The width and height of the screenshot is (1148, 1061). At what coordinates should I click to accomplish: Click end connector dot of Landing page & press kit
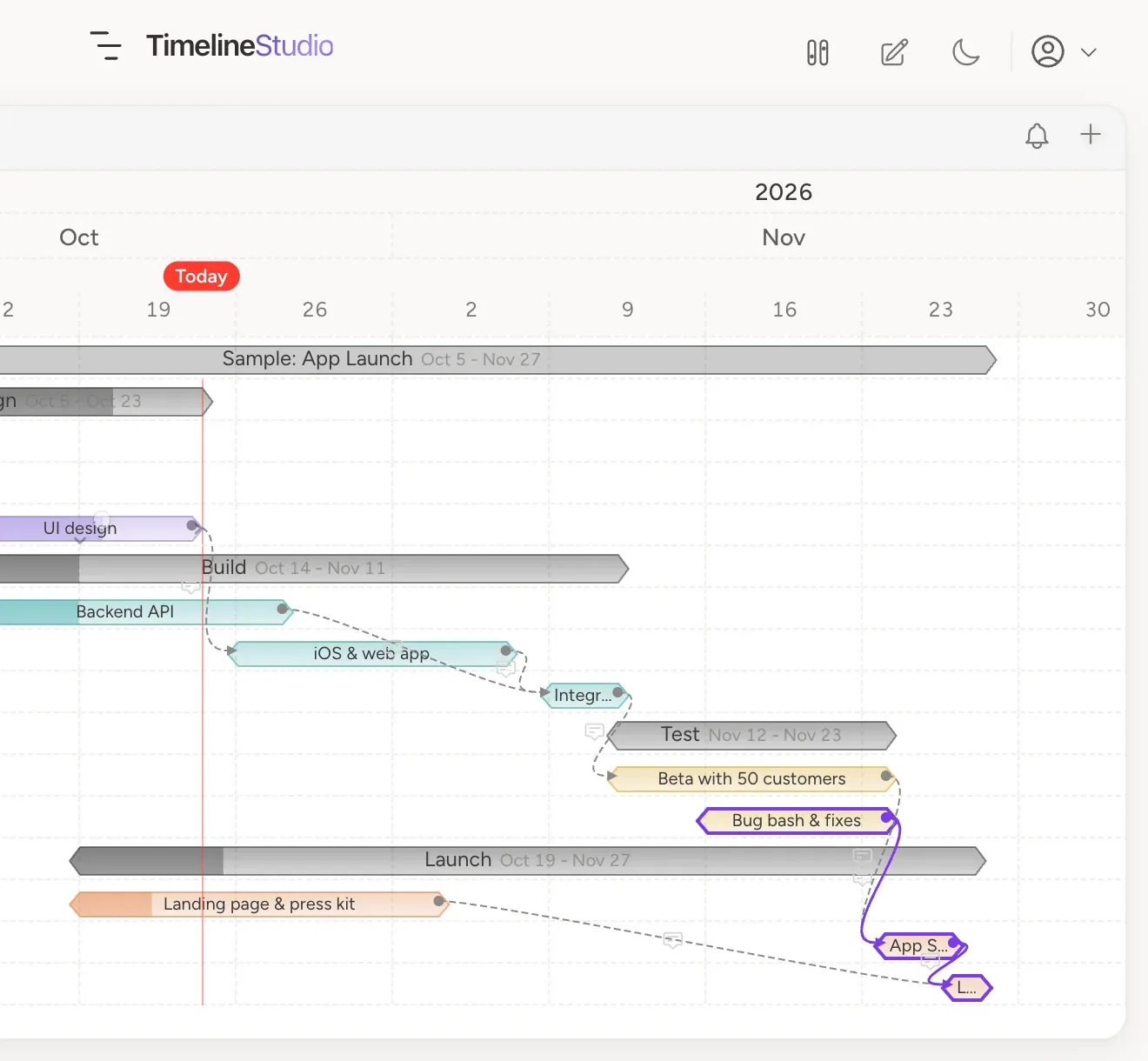(x=439, y=901)
